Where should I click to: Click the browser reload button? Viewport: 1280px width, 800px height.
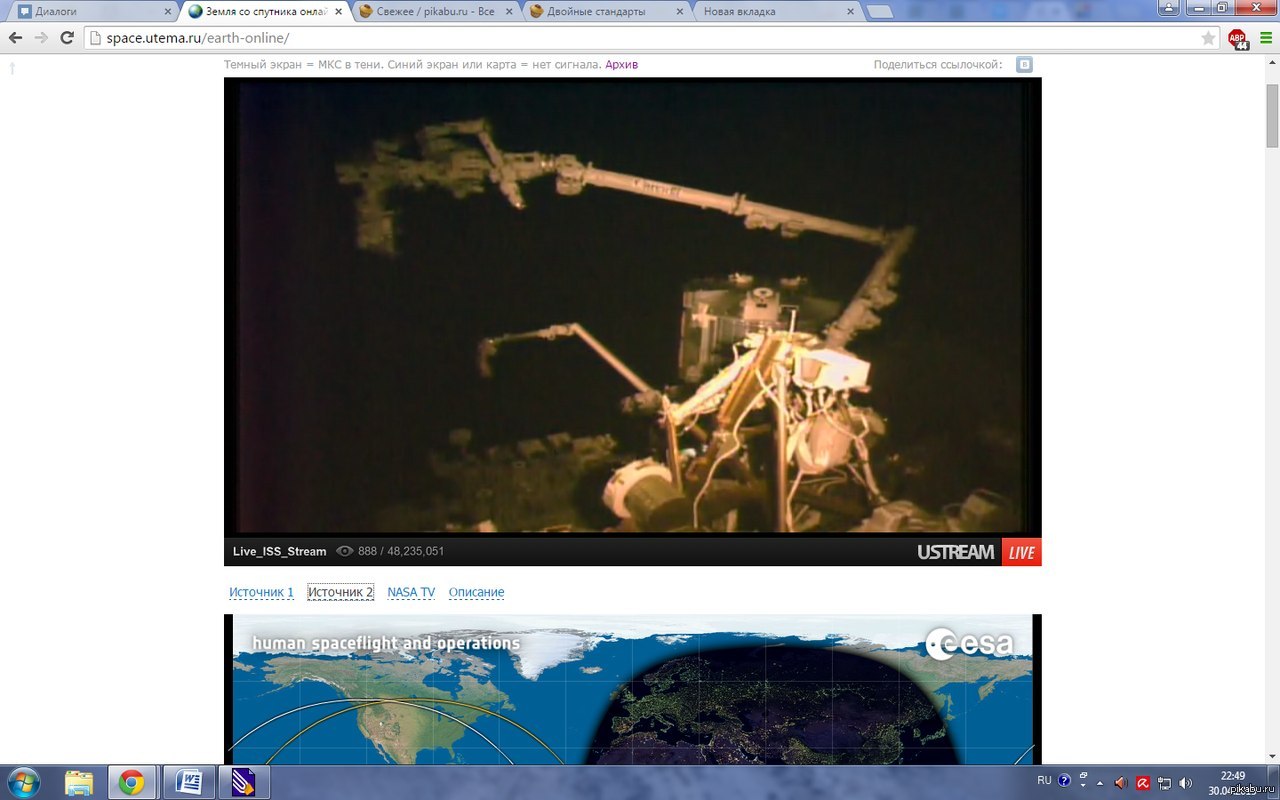(x=67, y=38)
